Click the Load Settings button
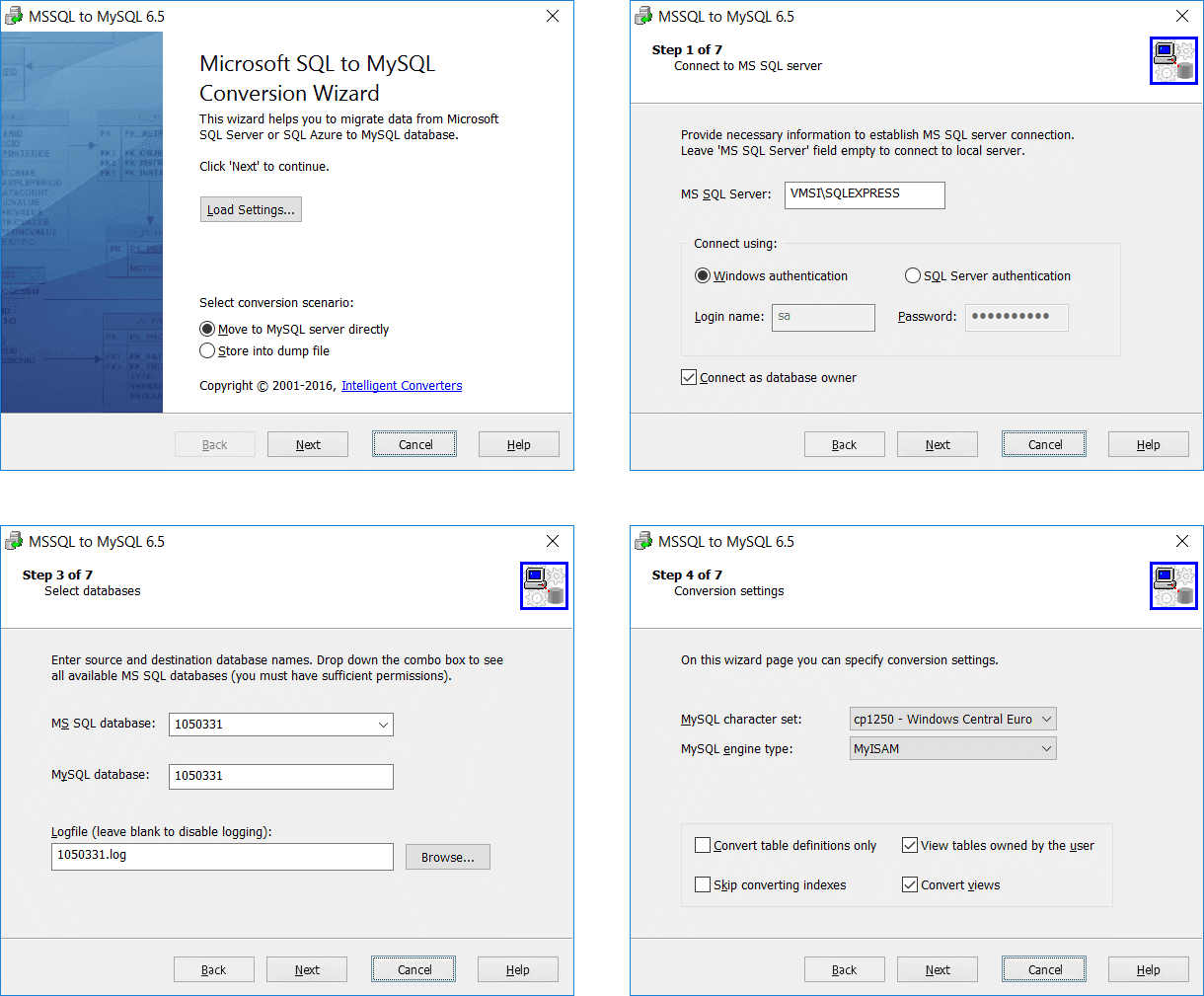This screenshot has width=1204, height=996. click(251, 209)
